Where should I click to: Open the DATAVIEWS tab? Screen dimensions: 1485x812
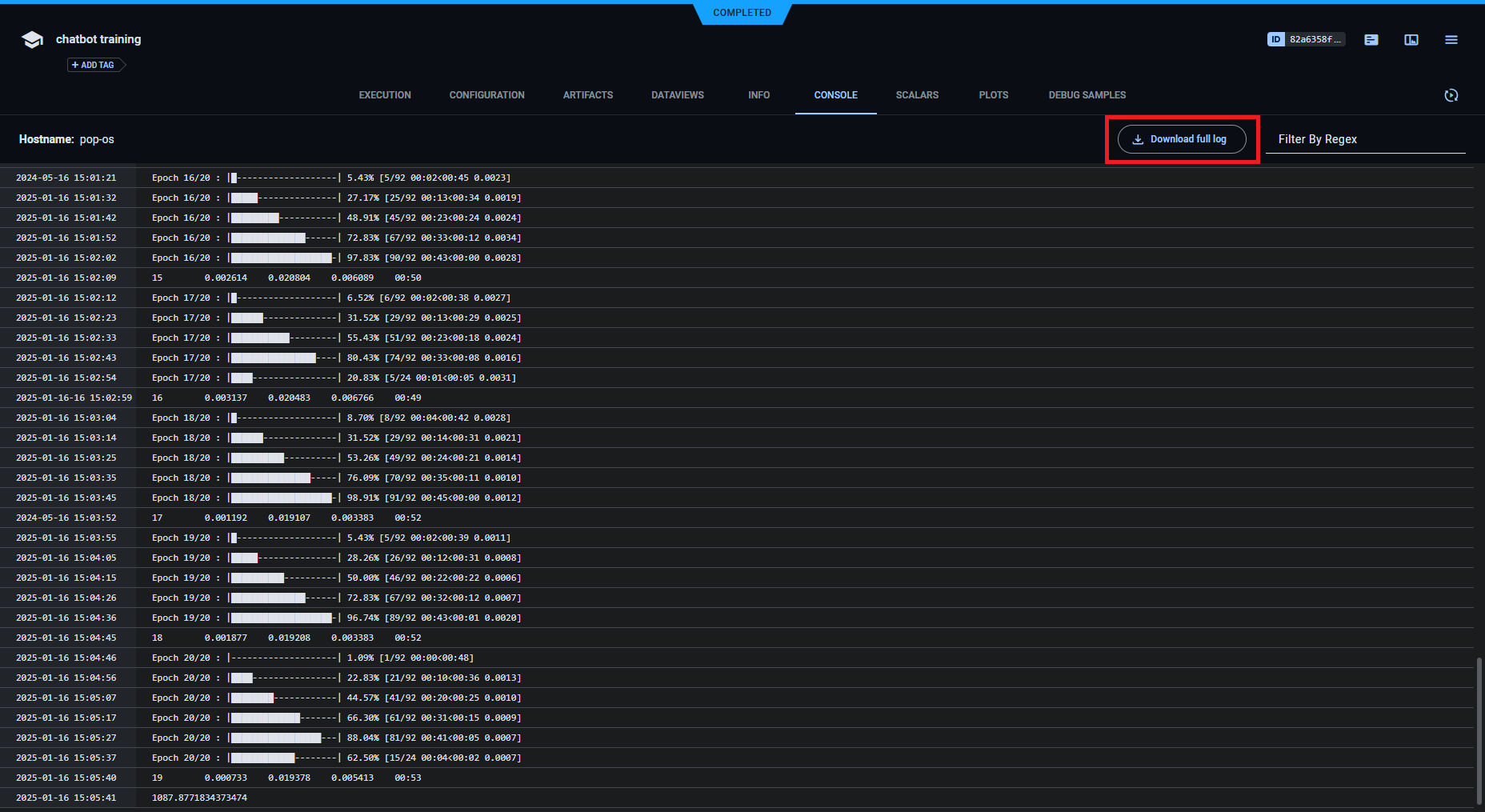677,94
